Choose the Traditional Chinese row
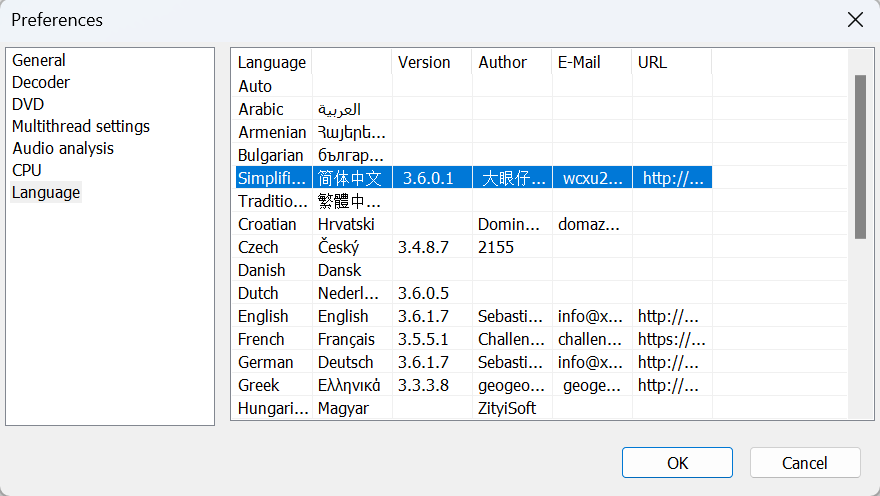The width and height of the screenshot is (880, 496). 473,201
